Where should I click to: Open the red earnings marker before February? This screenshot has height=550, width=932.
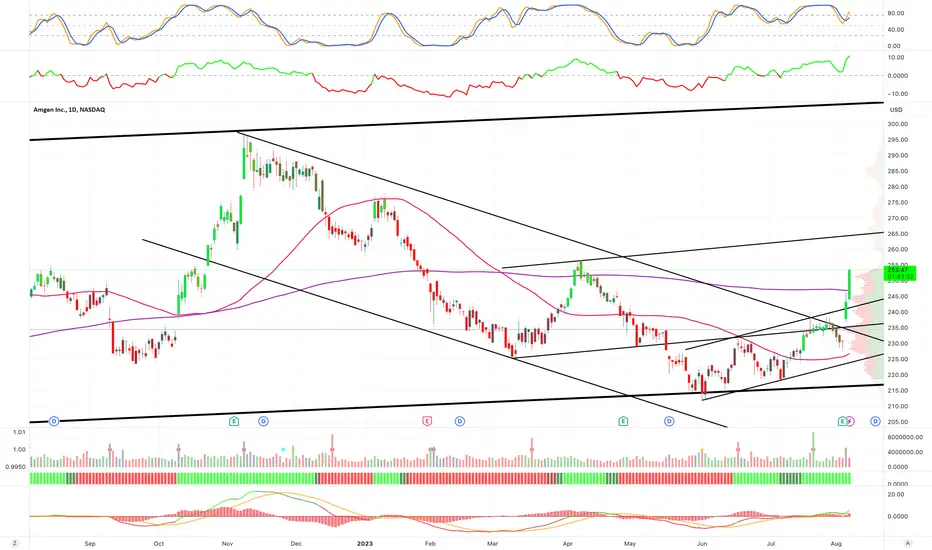click(427, 421)
